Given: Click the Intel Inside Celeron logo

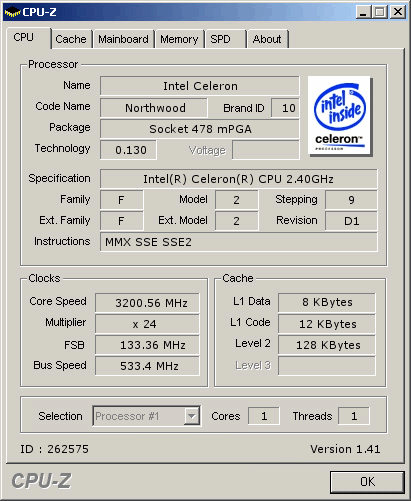Looking at the screenshot, I should (x=339, y=115).
